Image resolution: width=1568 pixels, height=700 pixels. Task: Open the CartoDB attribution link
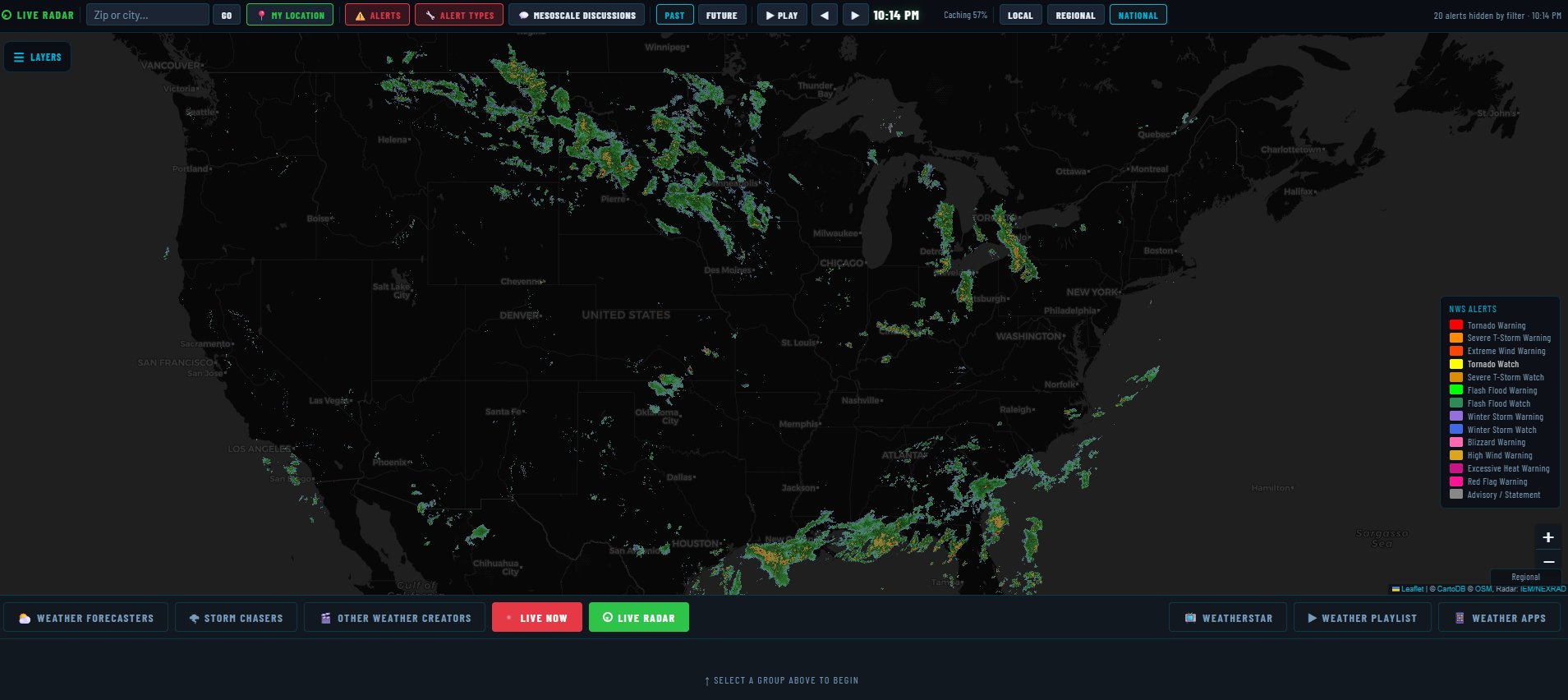click(x=1451, y=589)
